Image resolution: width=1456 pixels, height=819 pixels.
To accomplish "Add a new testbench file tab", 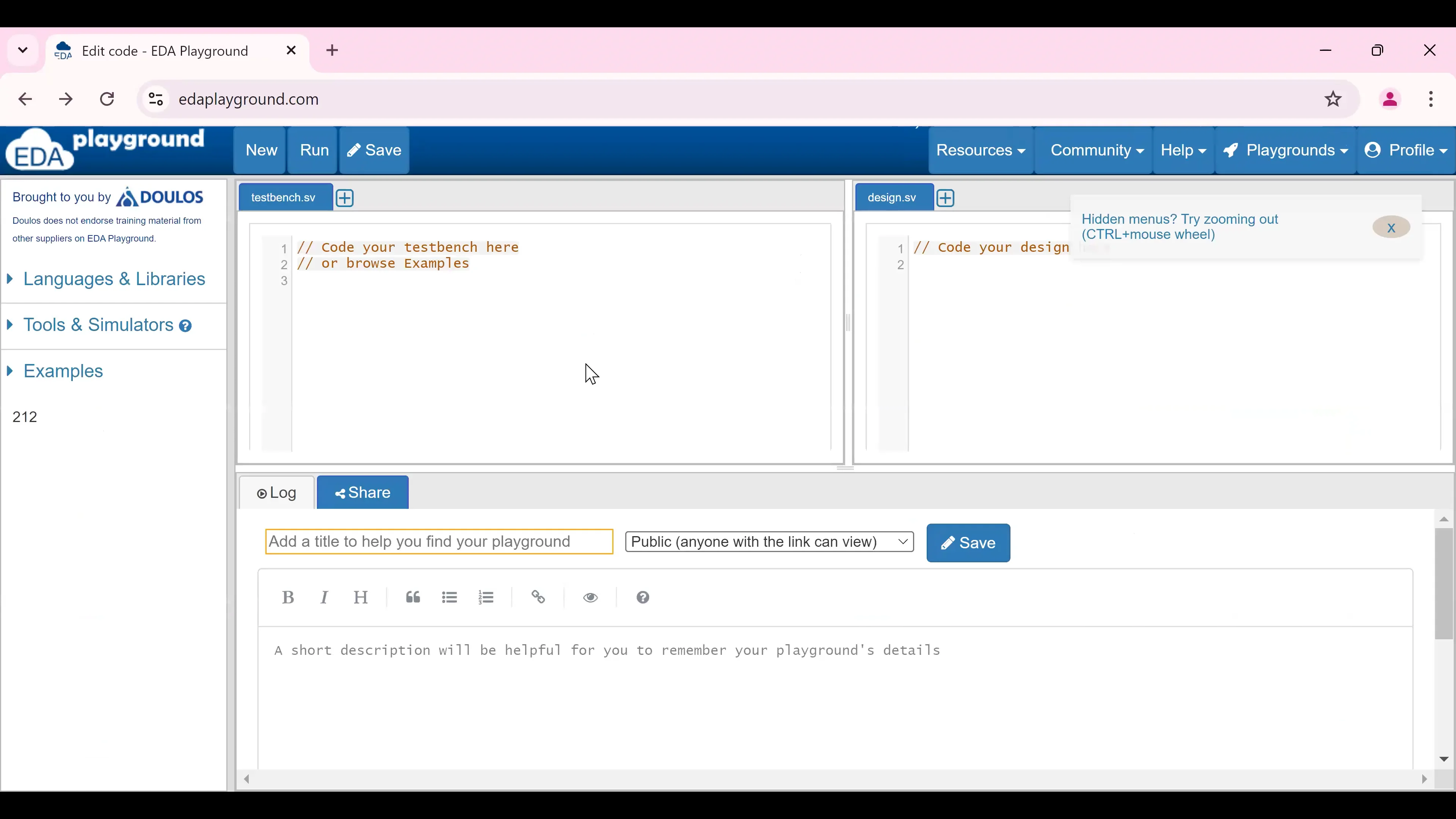I will click(345, 198).
